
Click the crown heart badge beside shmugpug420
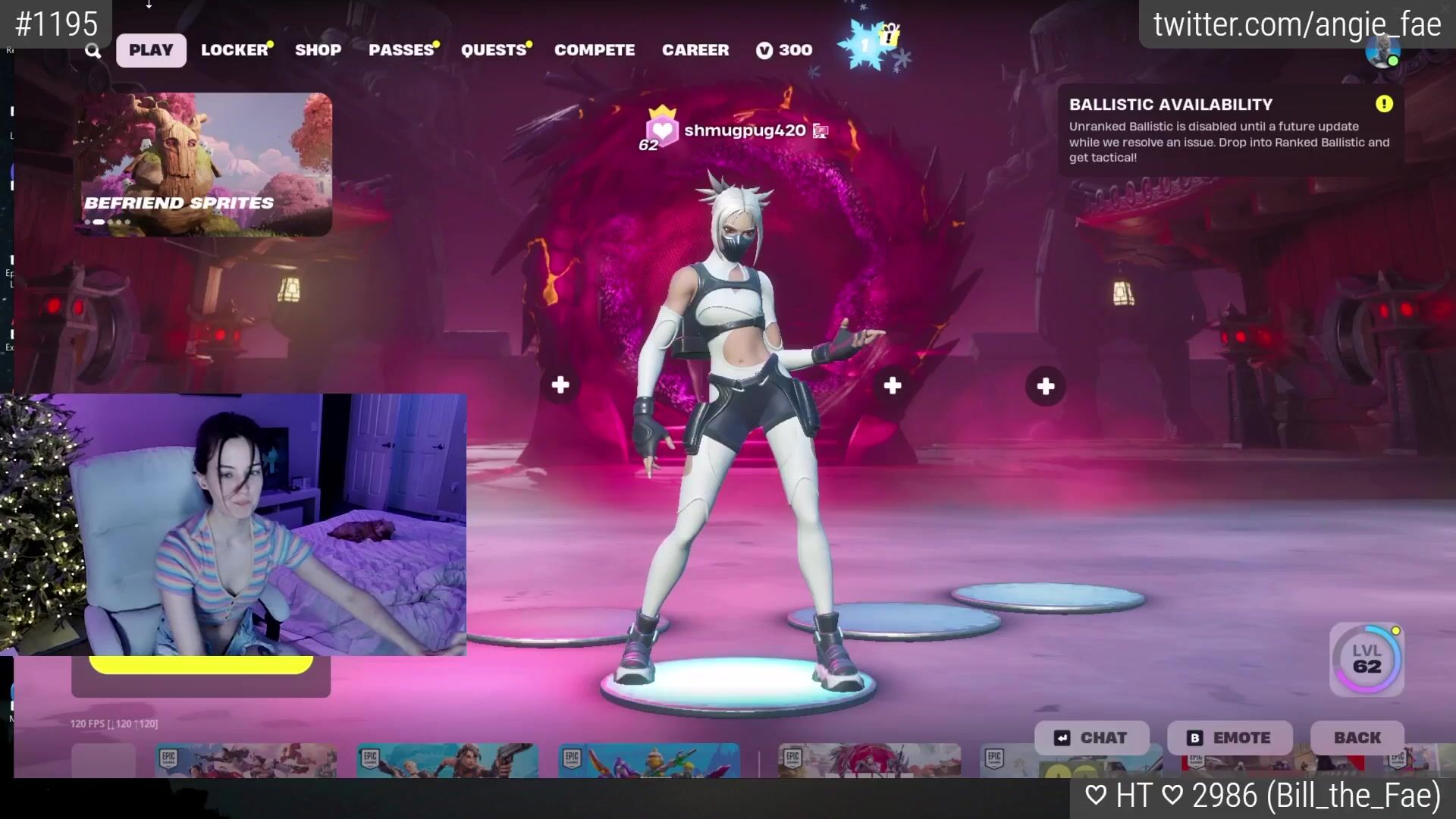coord(661,129)
